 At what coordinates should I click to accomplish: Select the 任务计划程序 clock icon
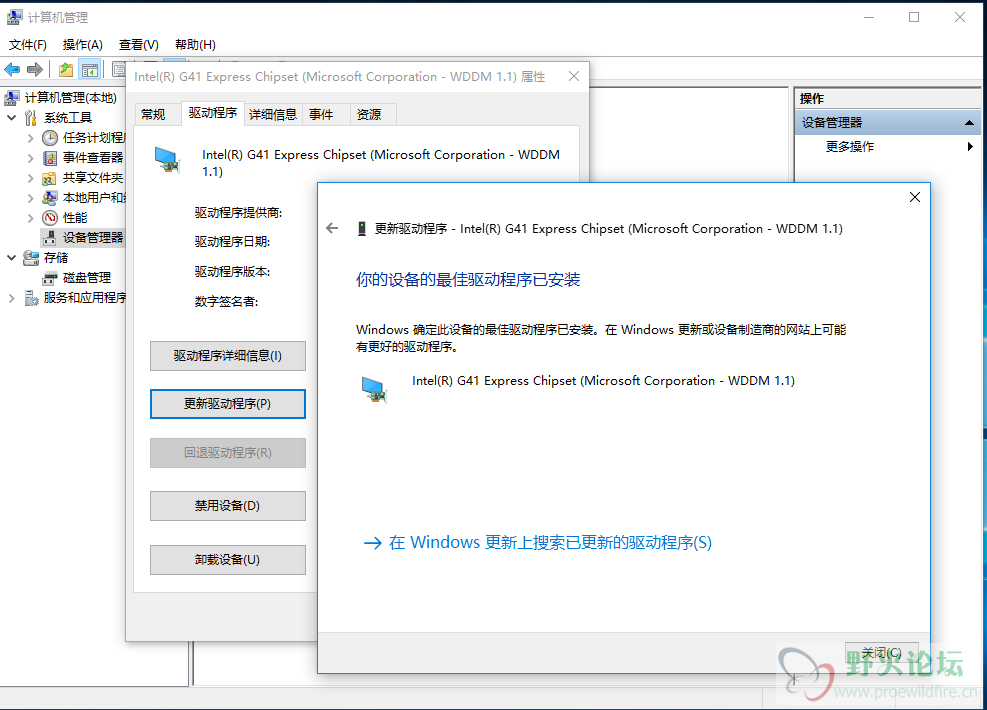coord(50,138)
